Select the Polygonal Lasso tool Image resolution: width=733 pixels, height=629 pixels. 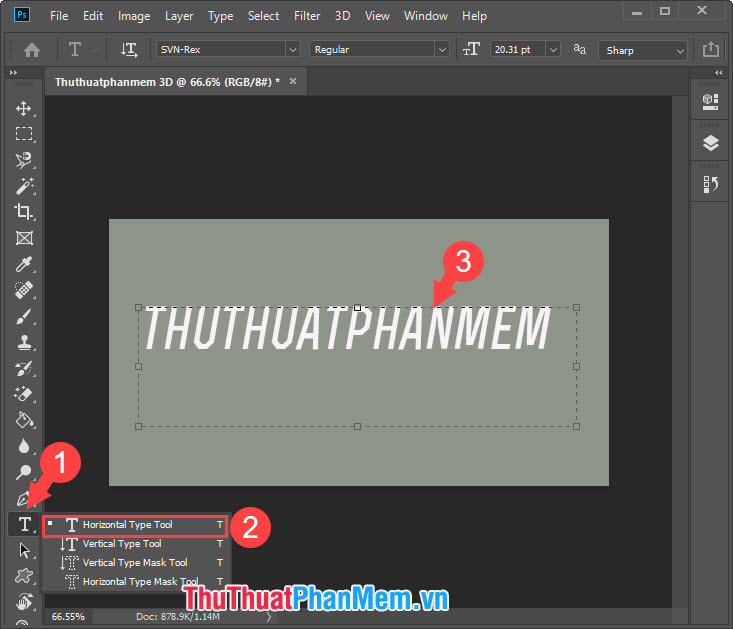[x=24, y=160]
